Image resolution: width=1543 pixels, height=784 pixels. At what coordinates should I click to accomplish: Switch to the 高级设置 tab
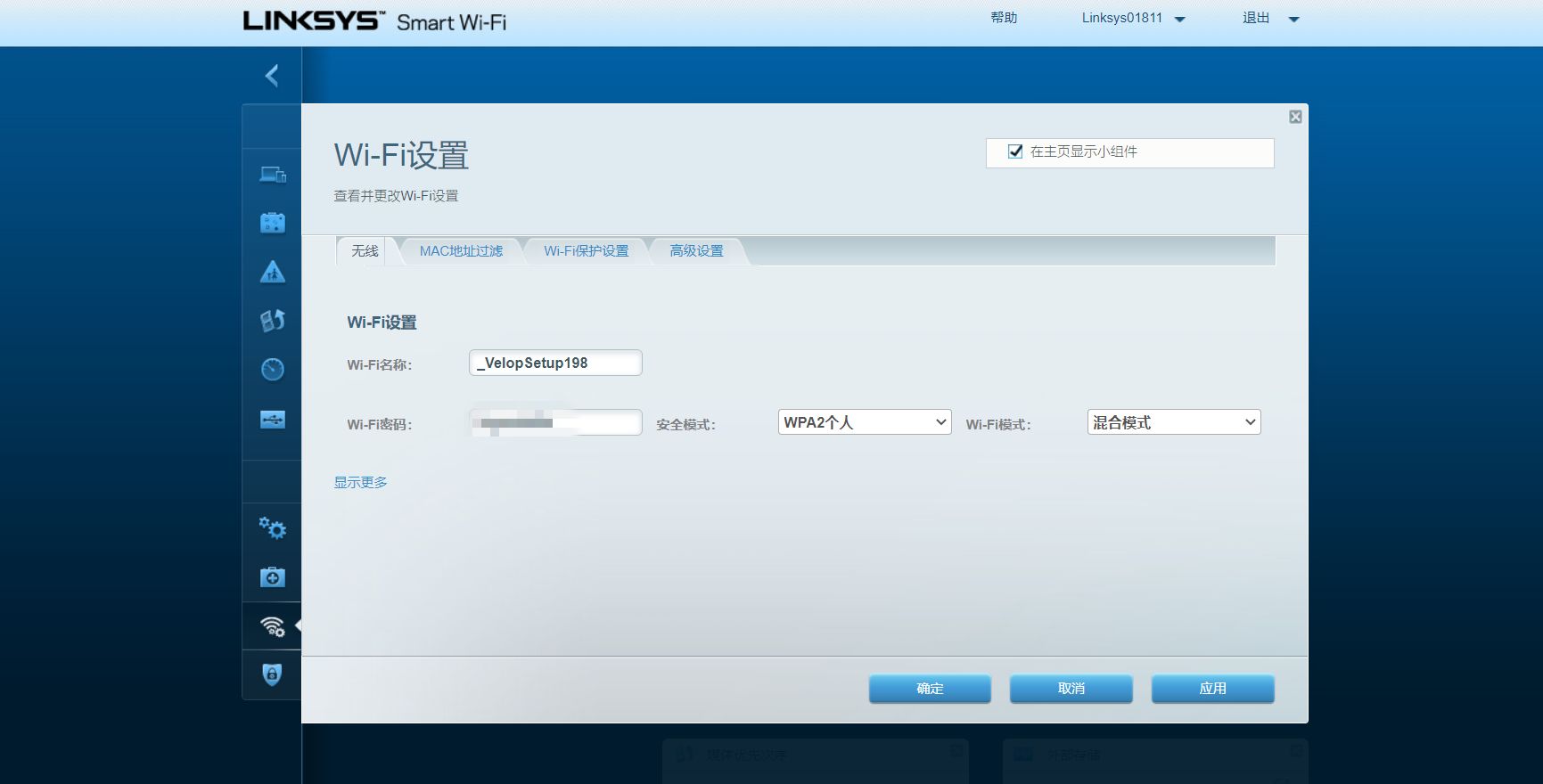696,251
